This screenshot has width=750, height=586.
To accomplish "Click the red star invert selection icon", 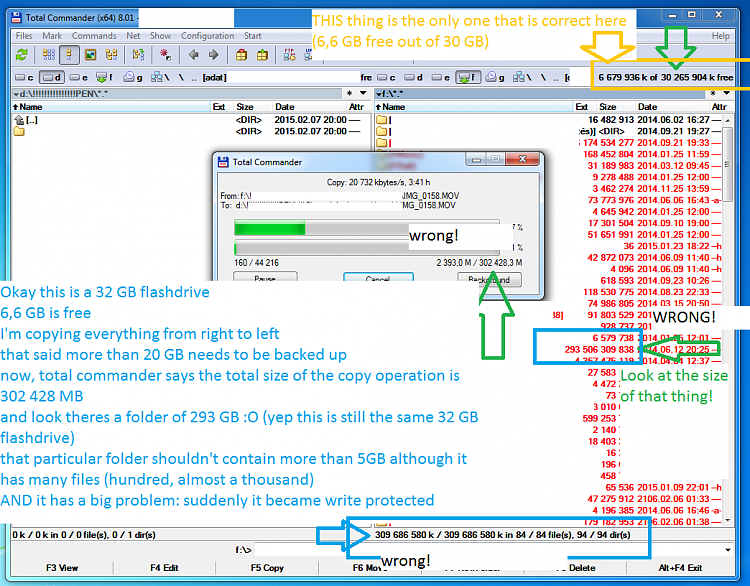I will click(x=165, y=55).
